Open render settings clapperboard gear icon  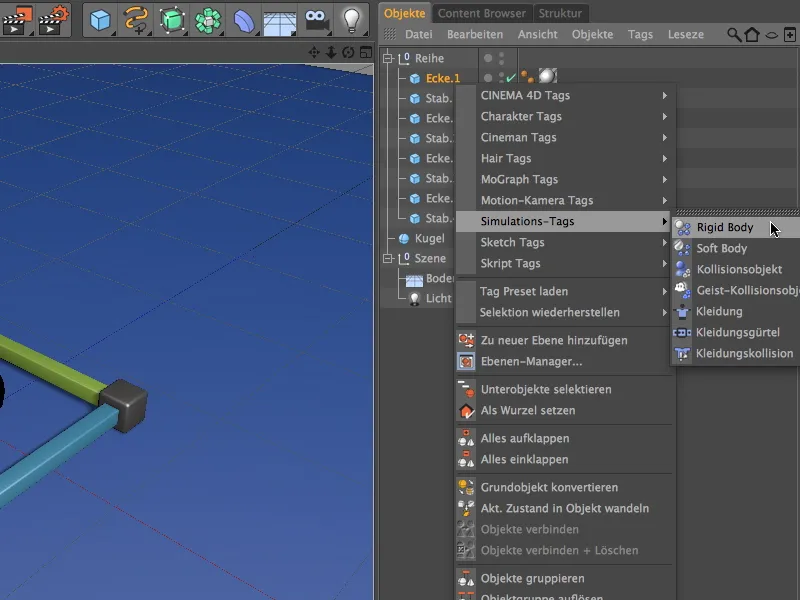point(54,19)
